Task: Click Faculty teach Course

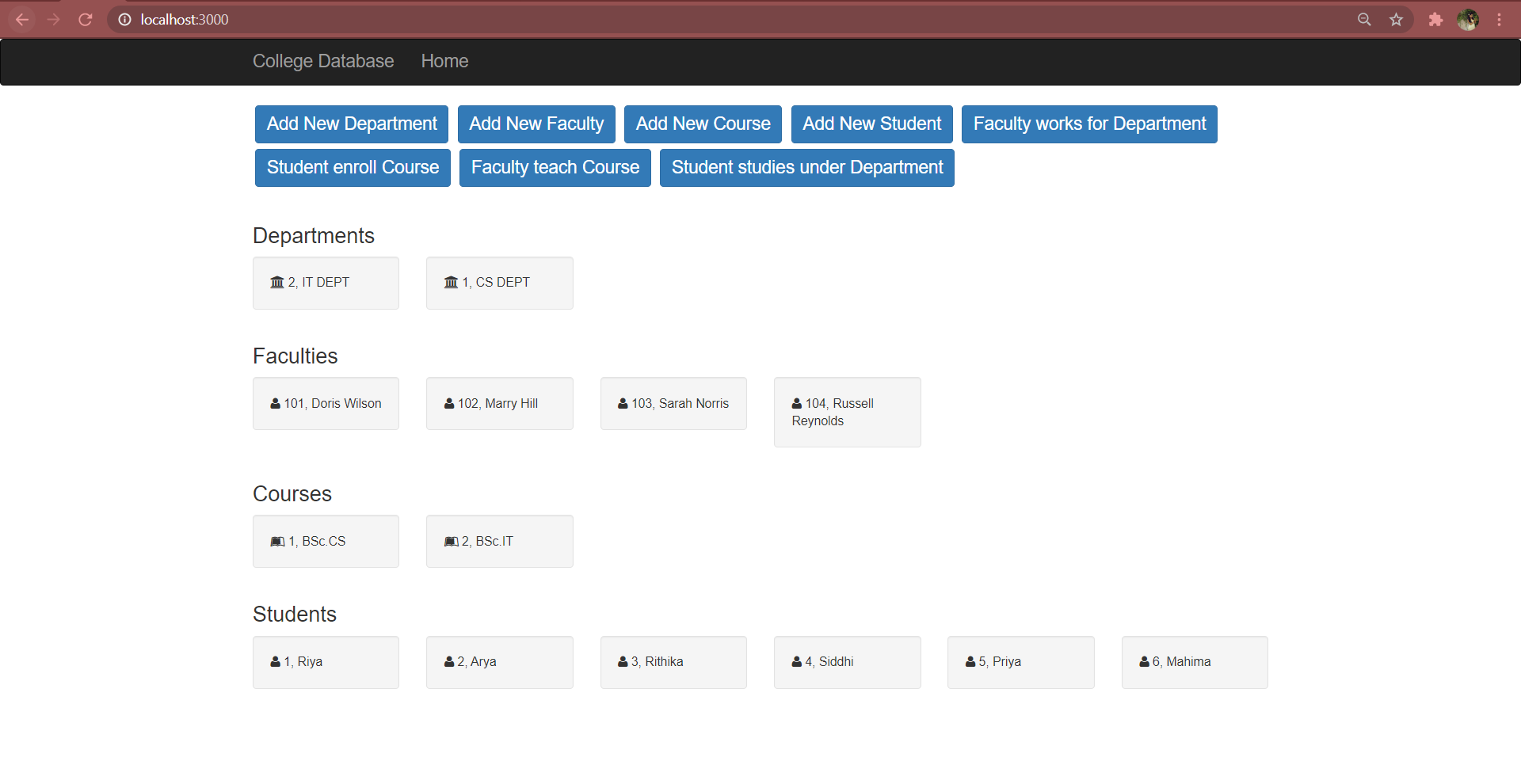Action: click(x=555, y=167)
